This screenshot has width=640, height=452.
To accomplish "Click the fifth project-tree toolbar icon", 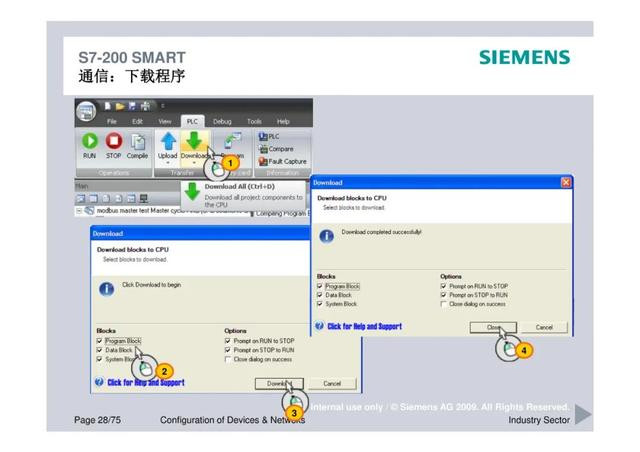I will click(131, 199).
